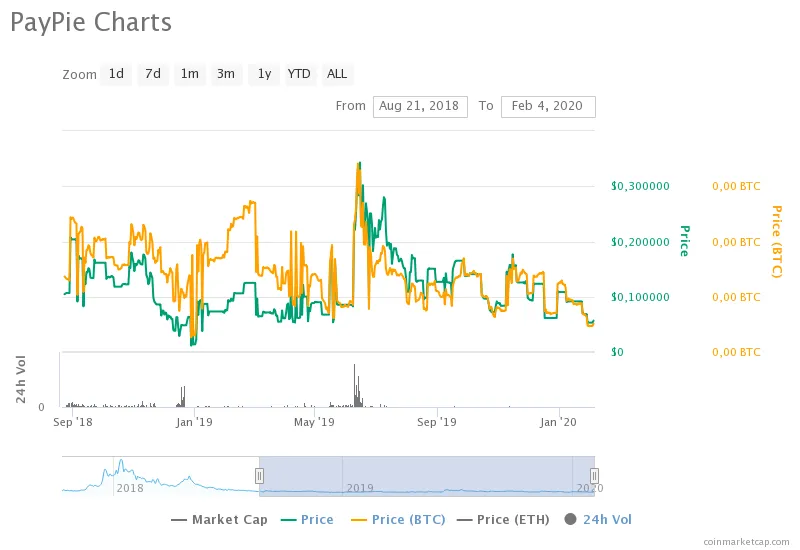Screen dimensions: 800x550
Task: Click the Zoom label
Action: click(x=79, y=74)
